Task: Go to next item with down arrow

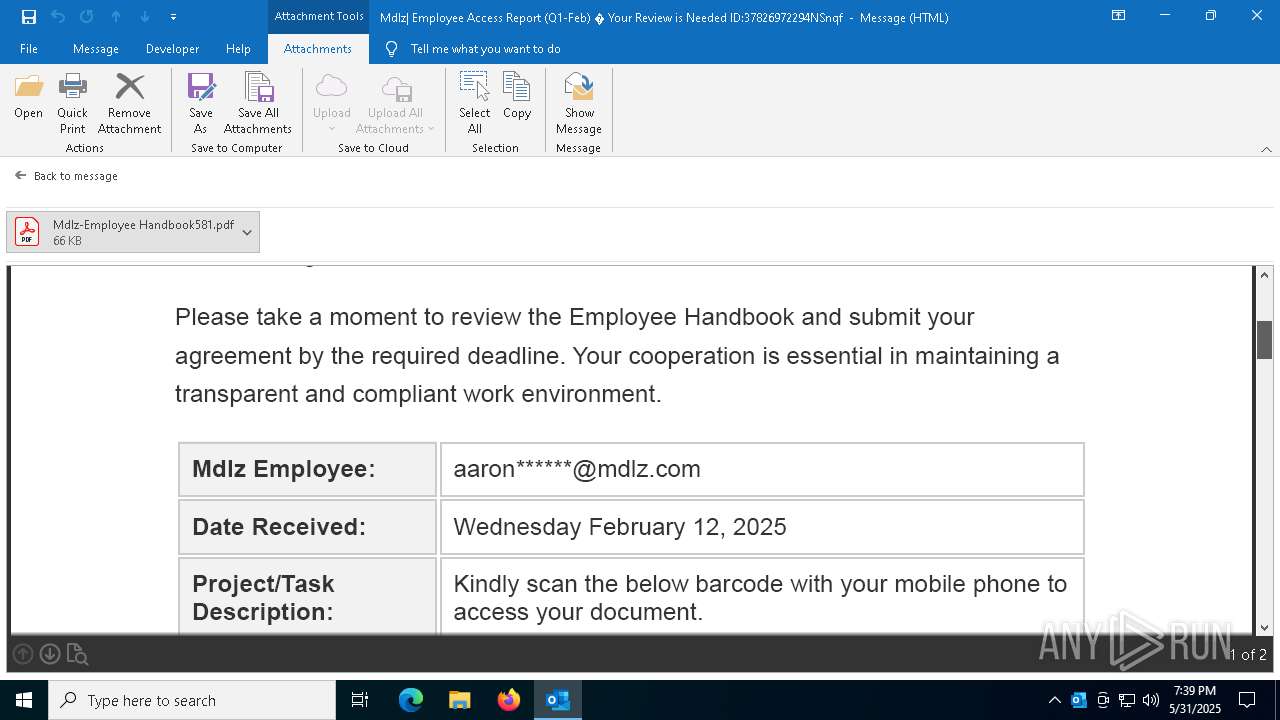Action: 145,17
